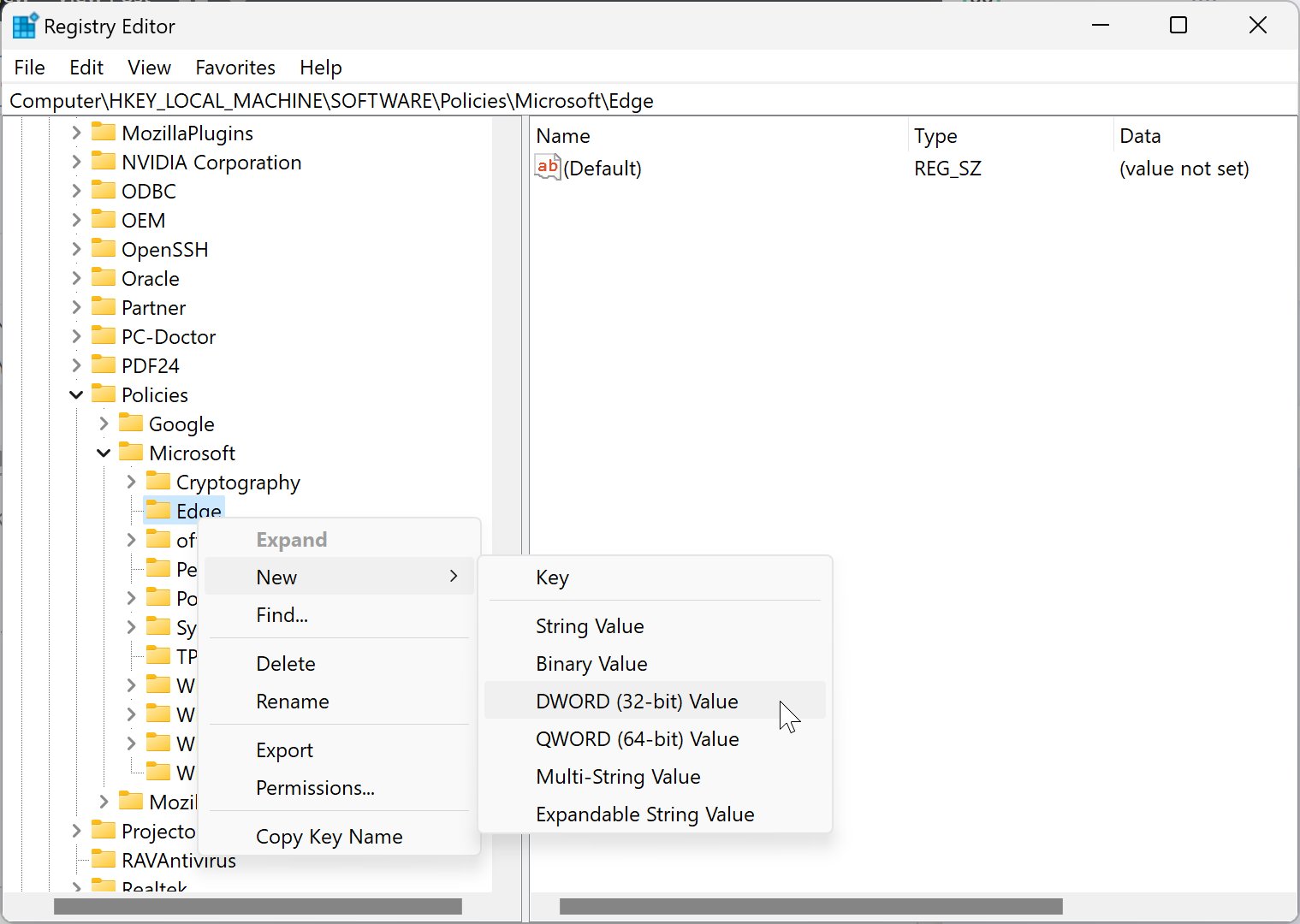Expand the MozillaPlugins key

click(x=76, y=133)
